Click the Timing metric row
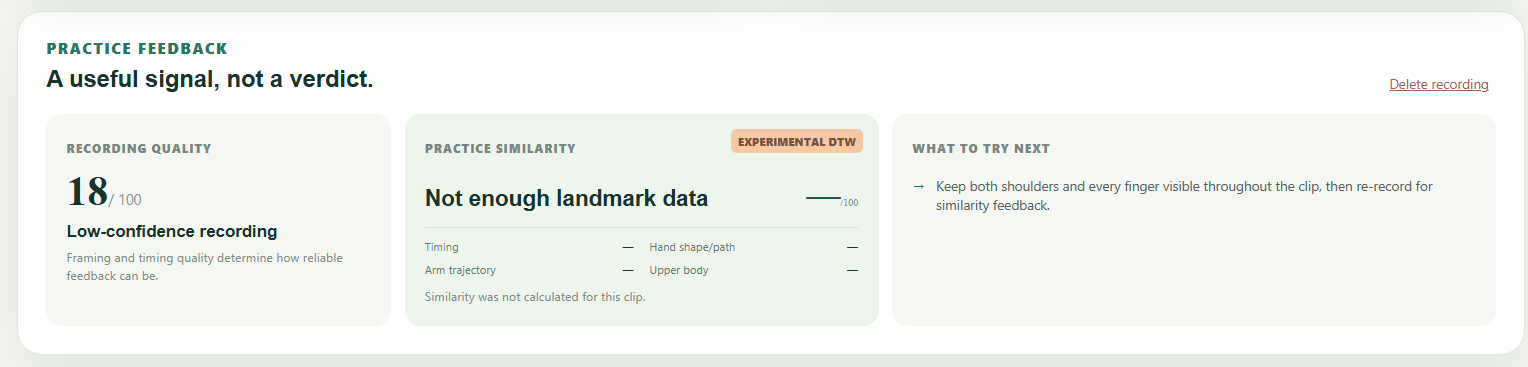 (529, 247)
